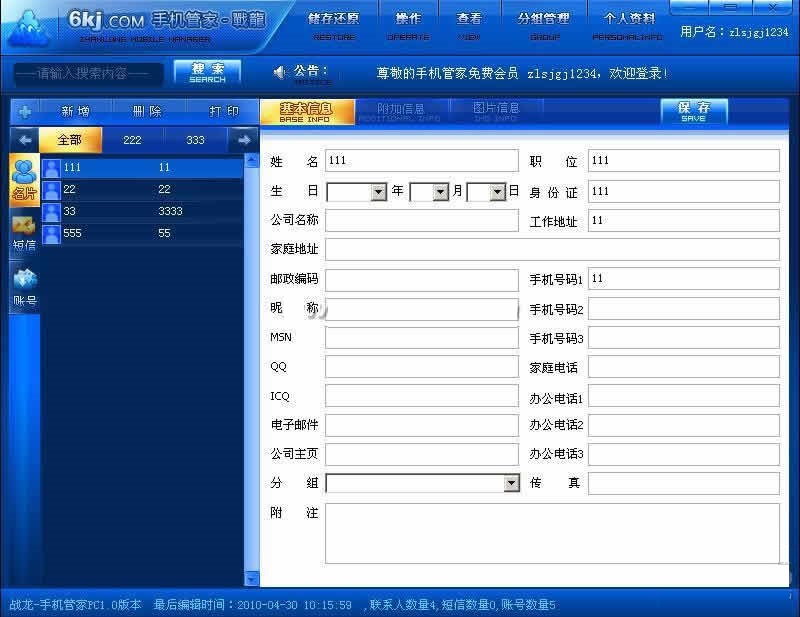Click the 传真 fax field
The image size is (800, 617).
pyautogui.click(x=684, y=483)
